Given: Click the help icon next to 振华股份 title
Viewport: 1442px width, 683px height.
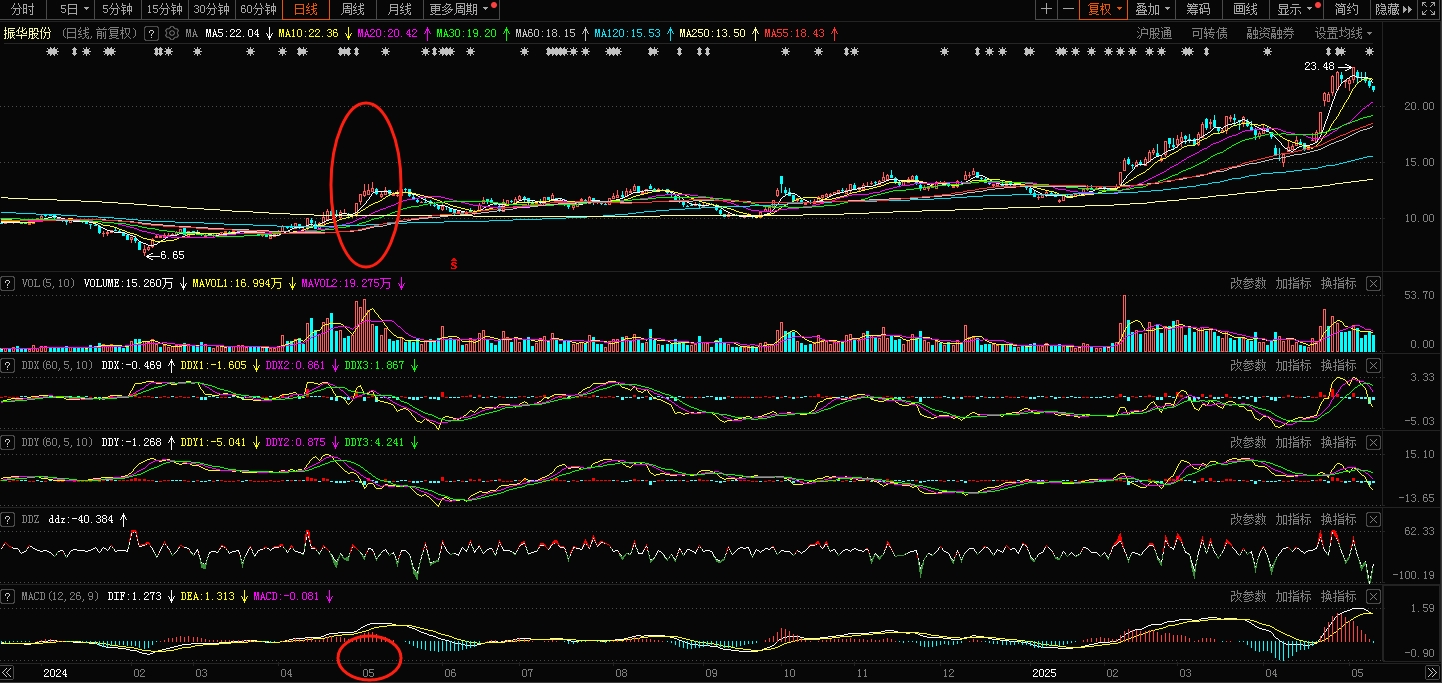Looking at the screenshot, I should (x=151, y=33).
